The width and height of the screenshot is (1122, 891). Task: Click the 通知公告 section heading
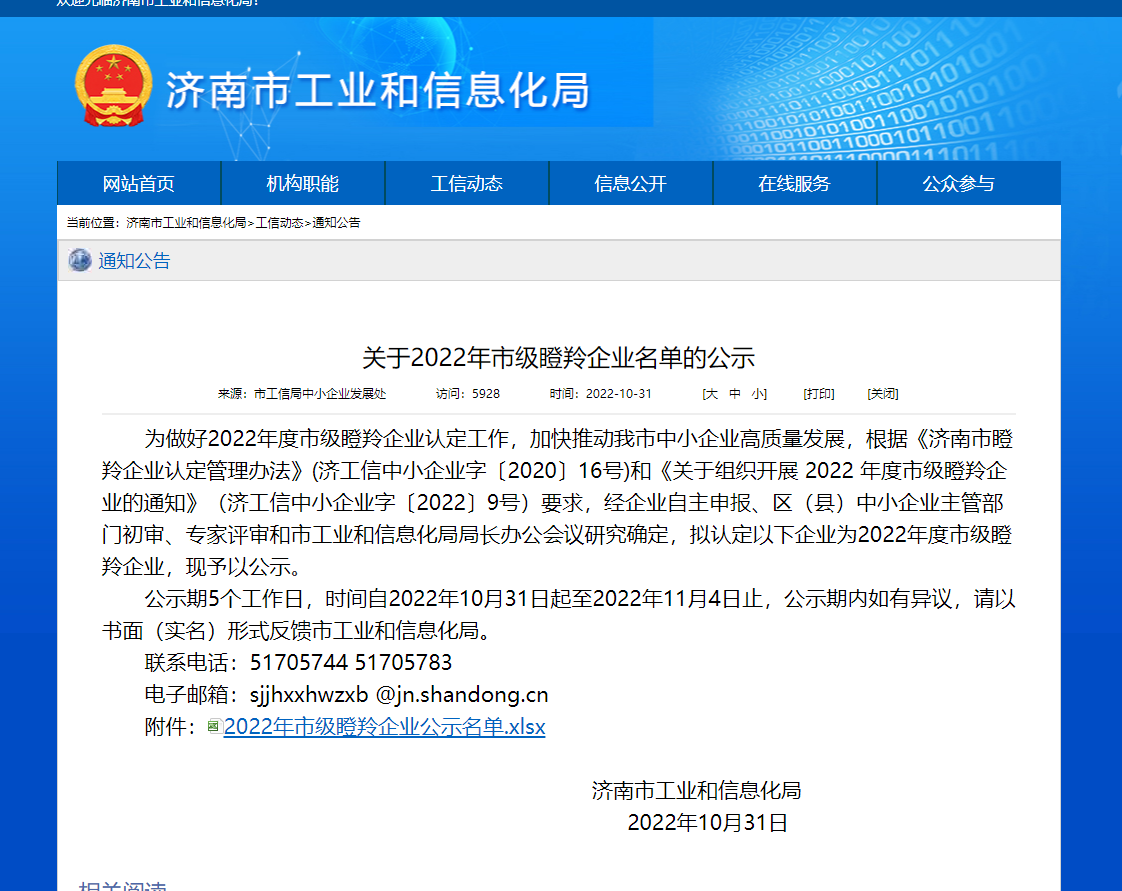pyautogui.click(x=135, y=261)
